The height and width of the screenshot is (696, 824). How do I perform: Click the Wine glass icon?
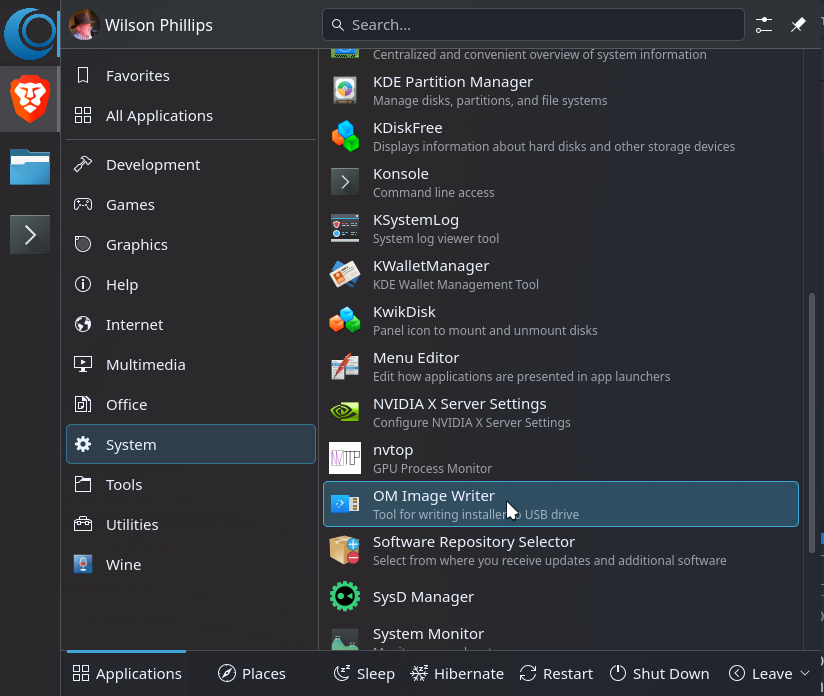(x=83, y=564)
